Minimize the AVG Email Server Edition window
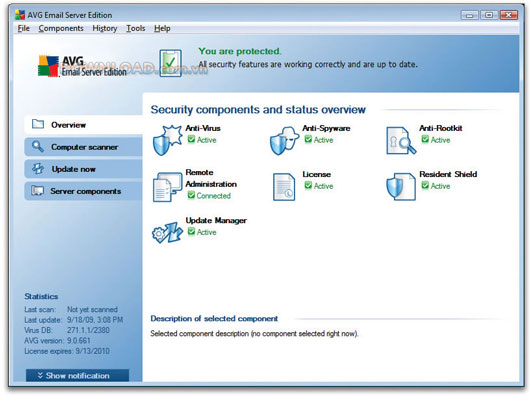The width and height of the screenshot is (530, 395). (x=469, y=15)
